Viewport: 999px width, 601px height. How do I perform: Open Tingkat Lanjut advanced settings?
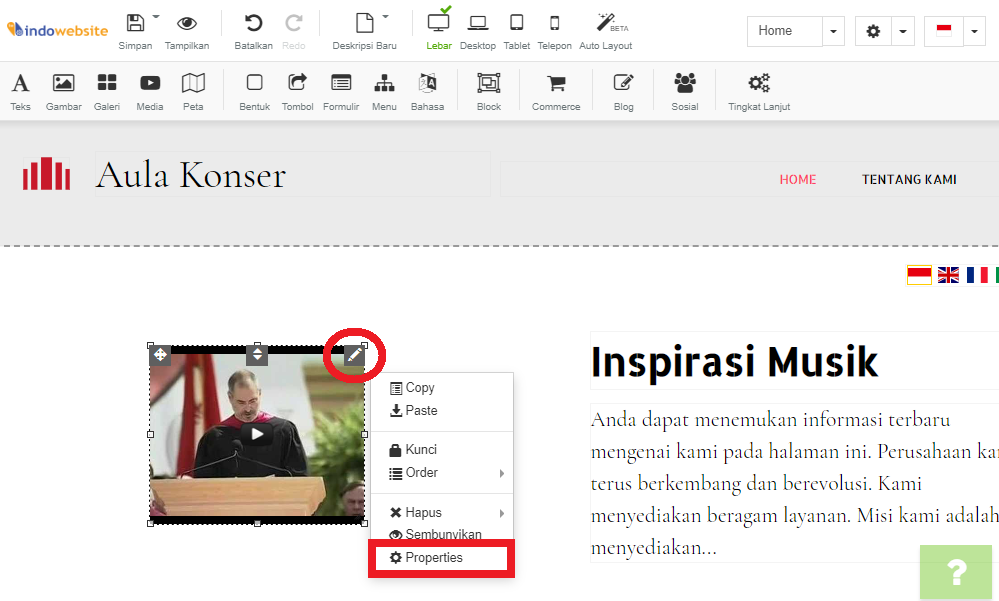(759, 84)
